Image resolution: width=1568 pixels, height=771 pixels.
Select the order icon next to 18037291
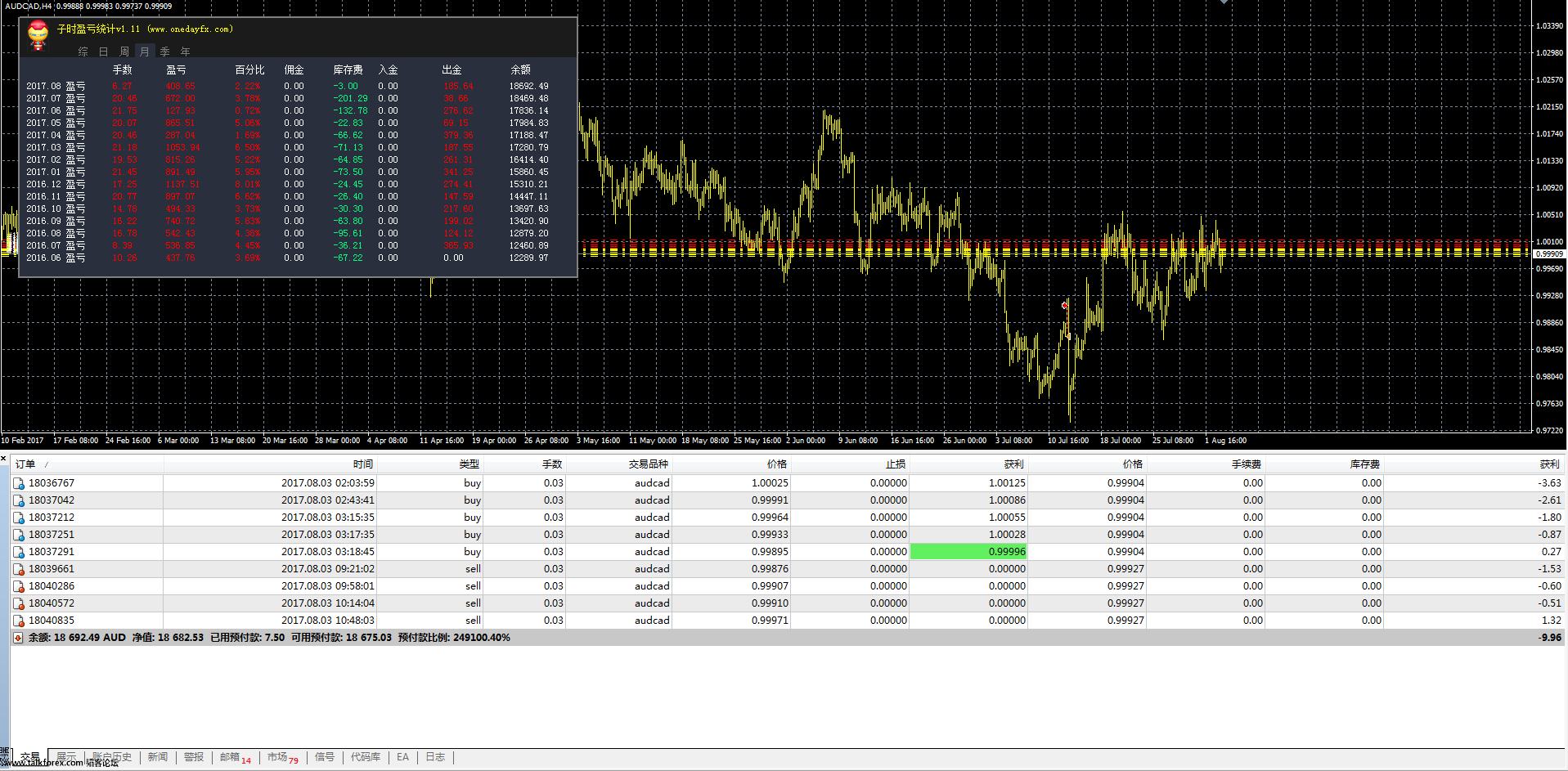click(x=19, y=552)
